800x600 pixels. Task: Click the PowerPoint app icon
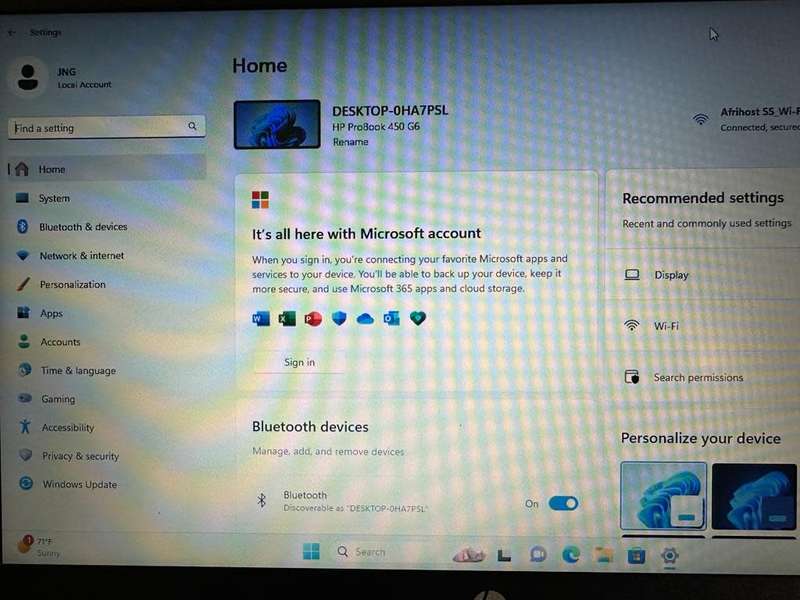click(313, 319)
